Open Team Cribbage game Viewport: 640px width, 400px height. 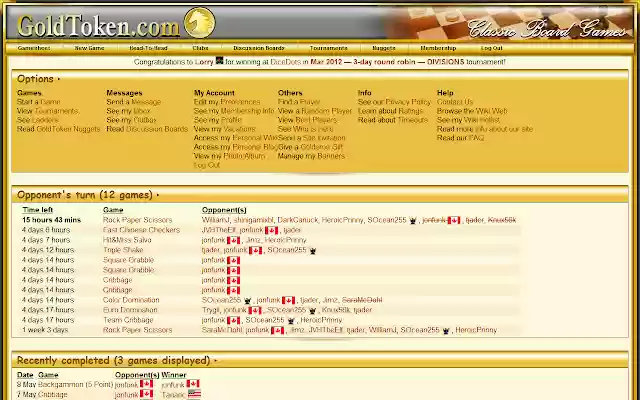tap(128, 320)
